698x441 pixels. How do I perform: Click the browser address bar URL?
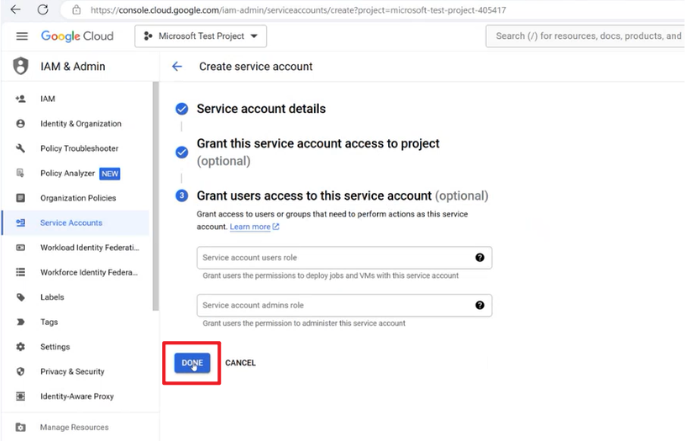click(x=298, y=10)
